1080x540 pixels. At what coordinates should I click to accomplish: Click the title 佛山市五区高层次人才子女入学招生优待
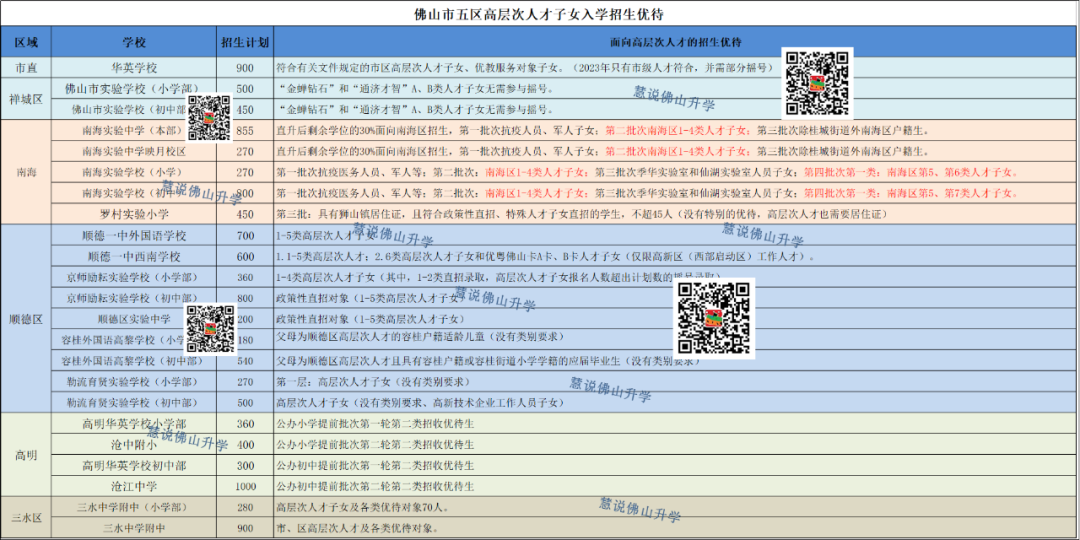[x=541, y=14]
